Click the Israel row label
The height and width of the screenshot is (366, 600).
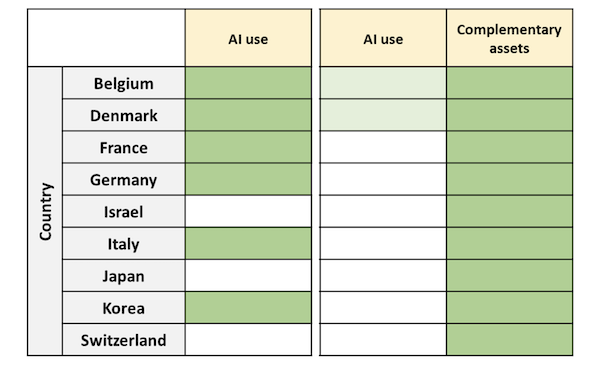124,212
